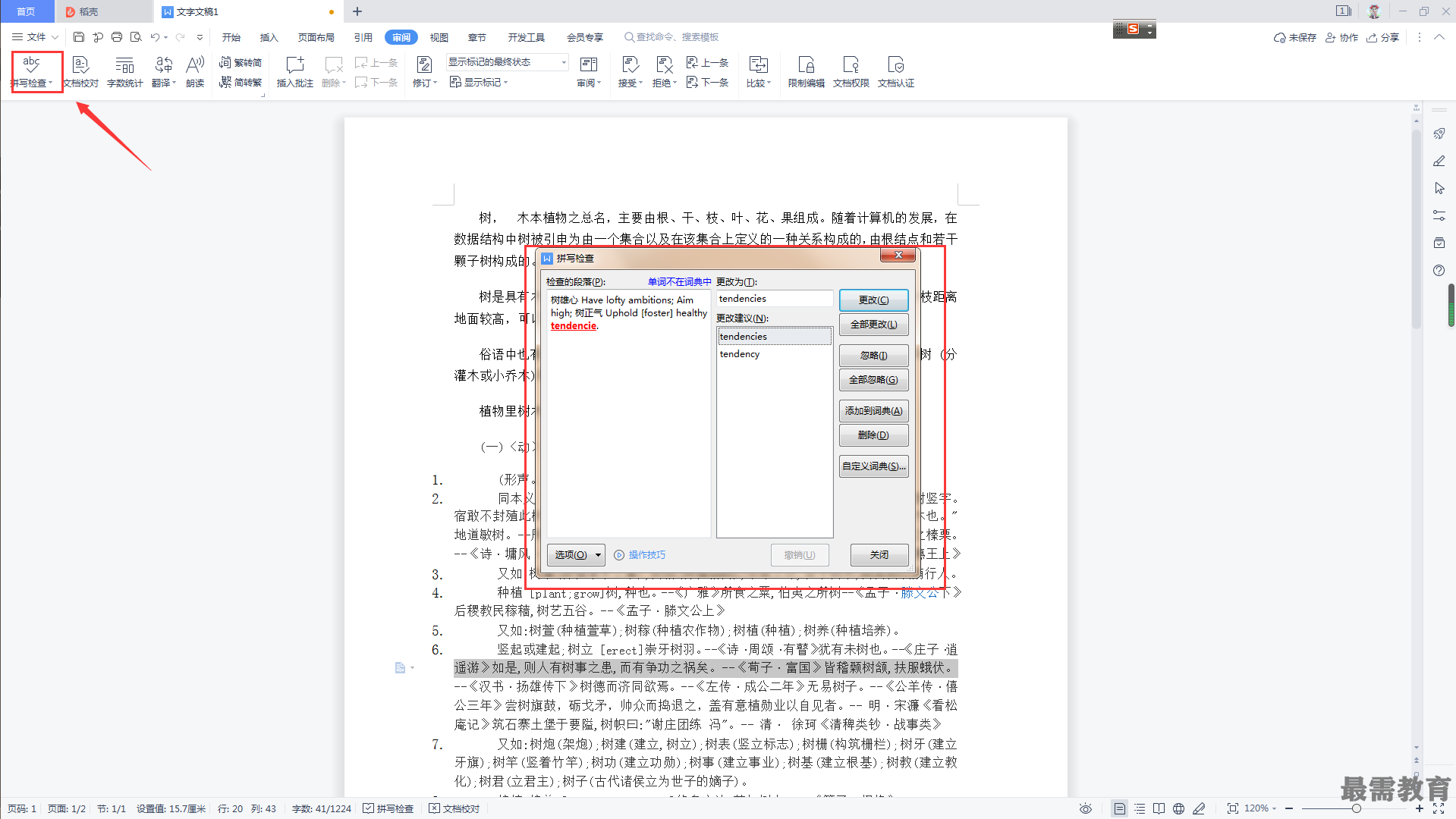The image size is (1456, 819).
Task: Switch to the 页面布局 ribbon tab
Action: point(316,37)
